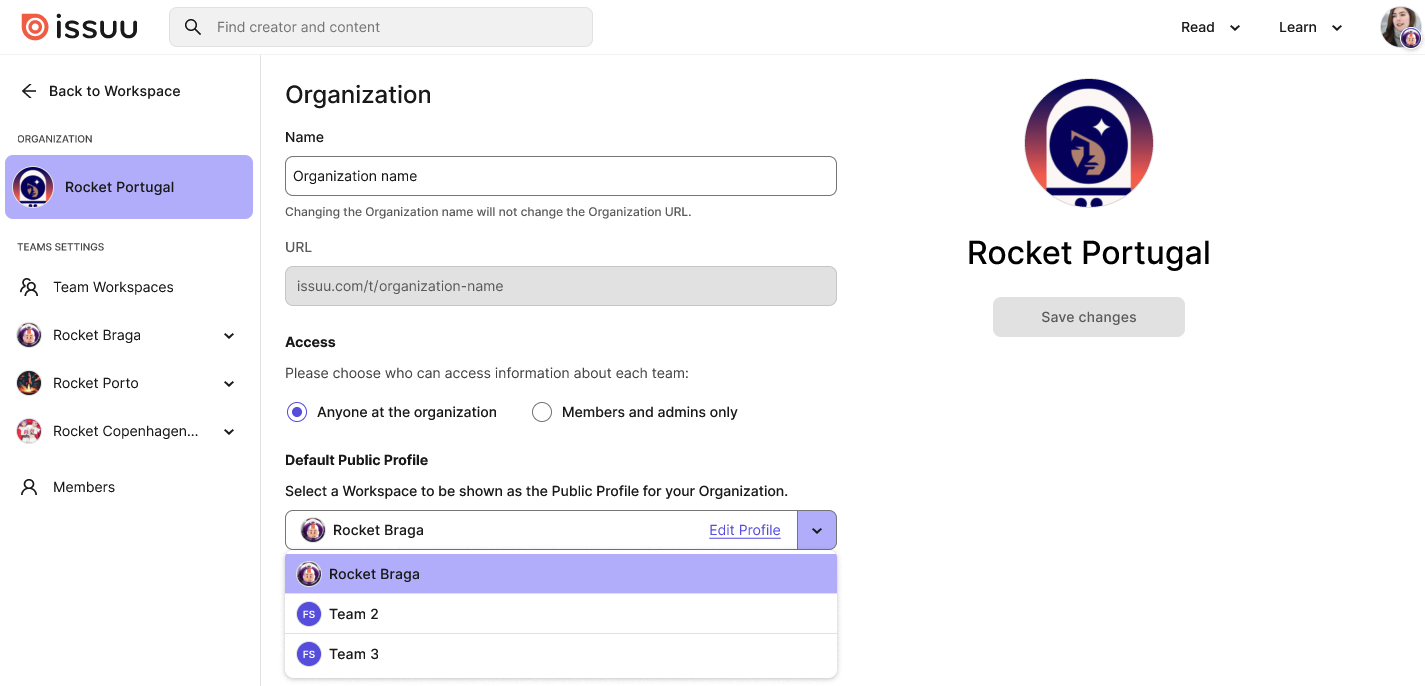Open user profile avatar top right

click(x=1401, y=27)
